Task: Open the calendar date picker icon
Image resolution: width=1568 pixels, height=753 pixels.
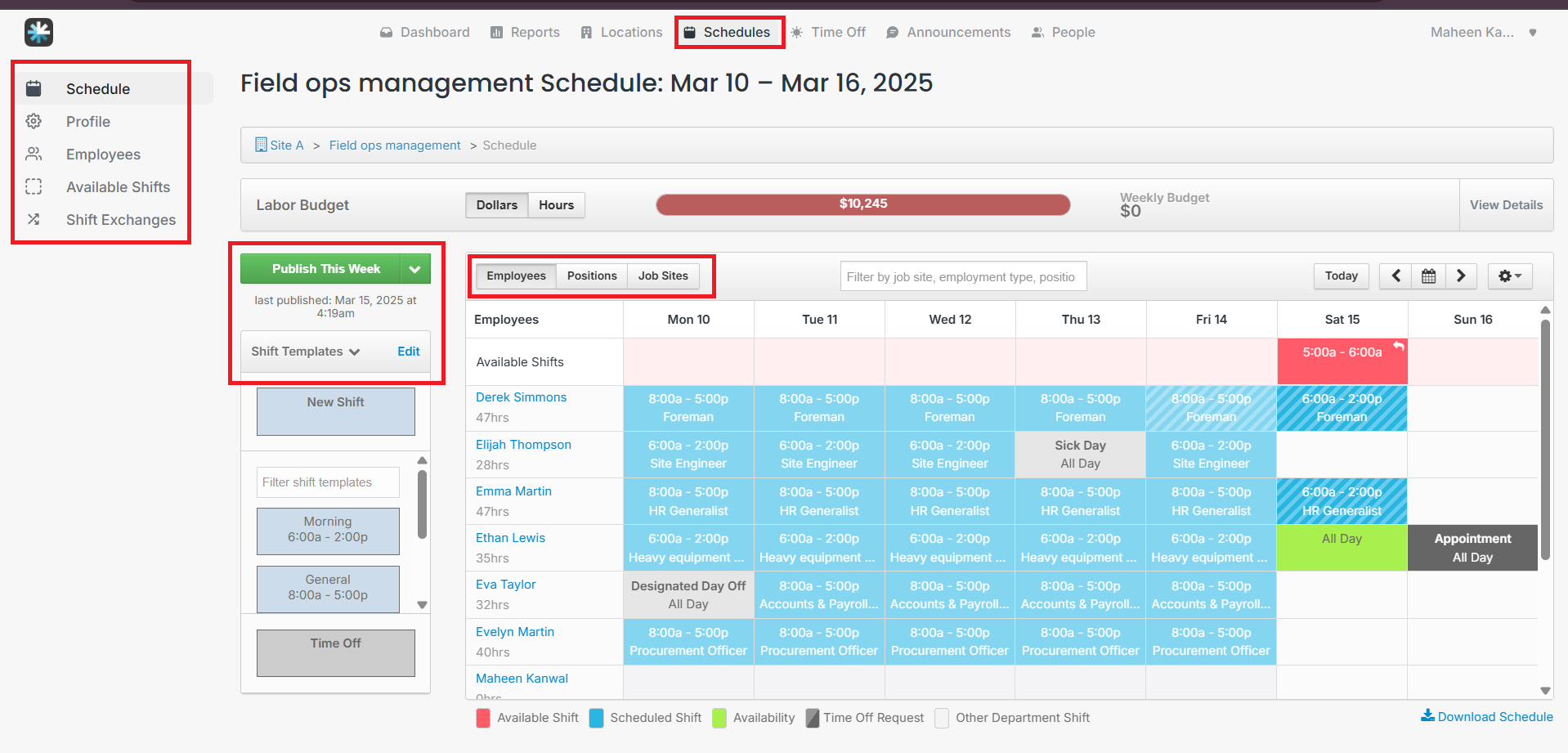Action: (1428, 276)
